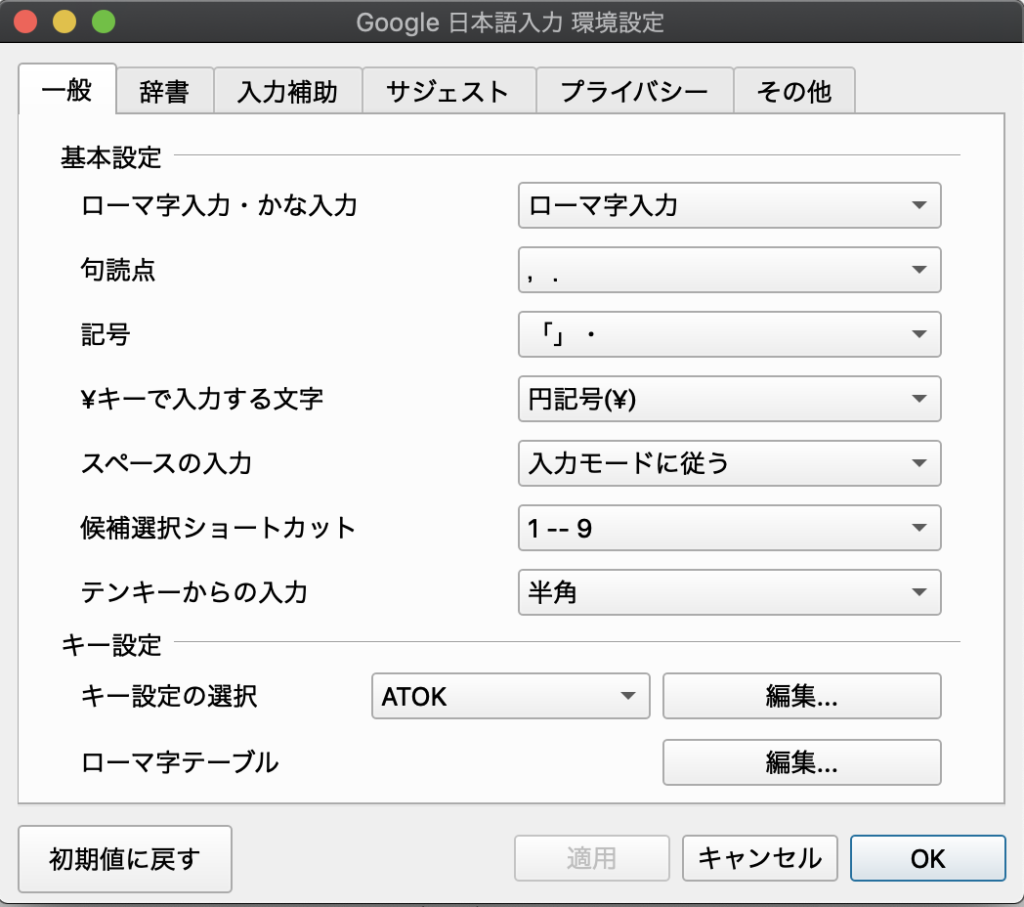Screen dimensions: 1024x907
Task: Open the キー設定の選択 ATOK dropdown
Action: [x=510, y=697]
